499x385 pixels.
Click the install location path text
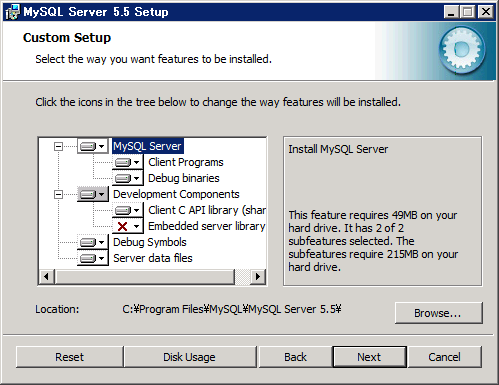232,309
